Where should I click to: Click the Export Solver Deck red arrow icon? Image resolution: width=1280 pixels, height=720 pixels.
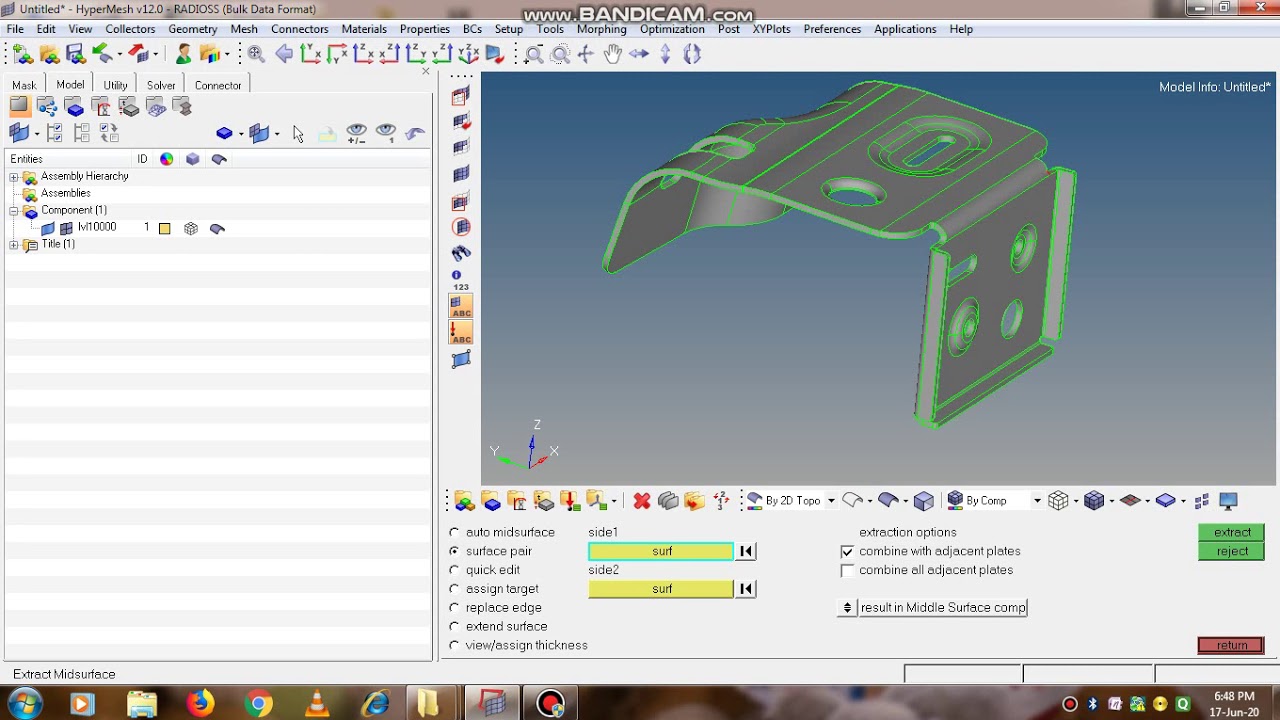[138, 54]
